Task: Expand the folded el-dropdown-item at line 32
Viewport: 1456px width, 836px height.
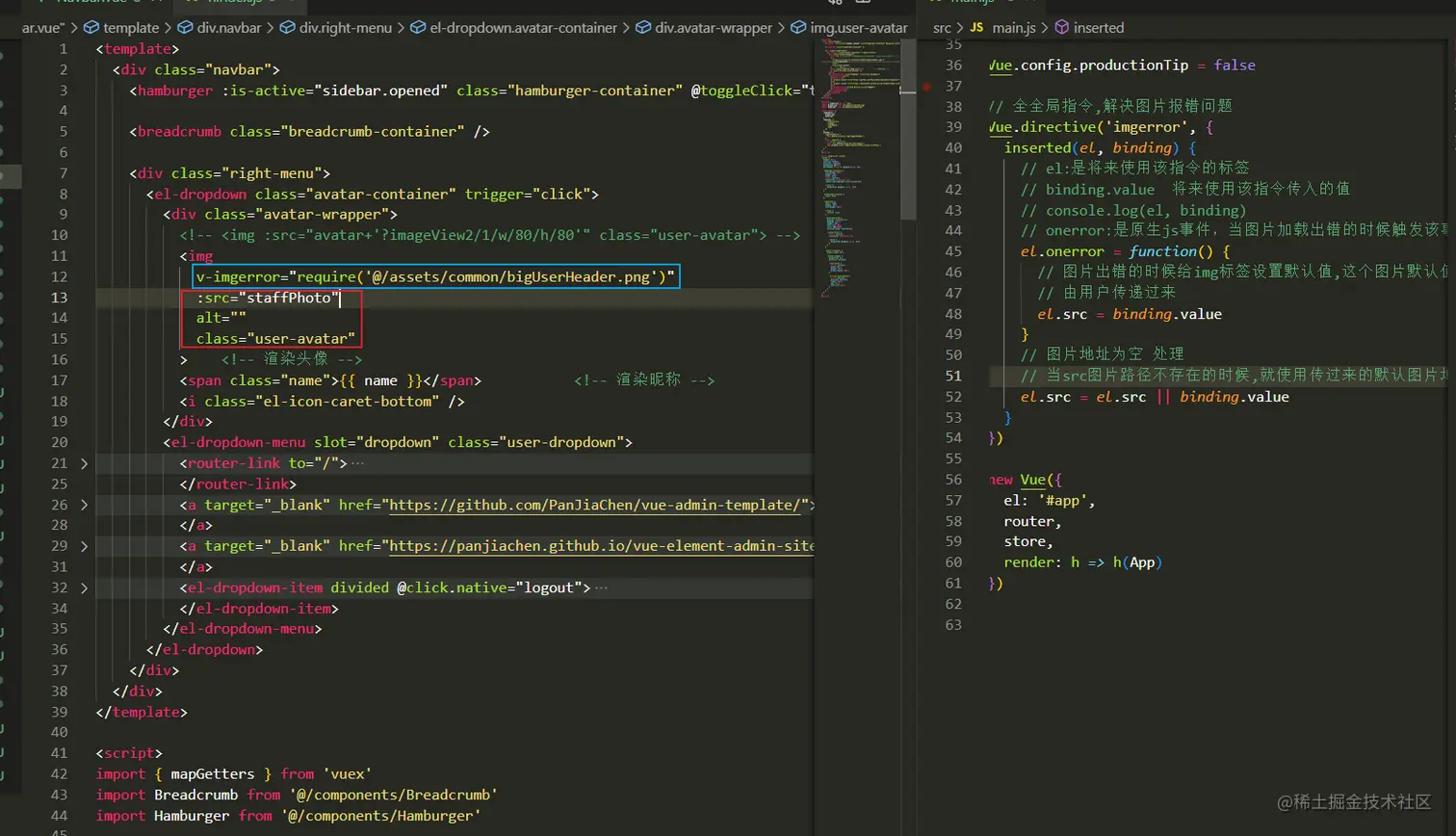Action: [x=84, y=588]
